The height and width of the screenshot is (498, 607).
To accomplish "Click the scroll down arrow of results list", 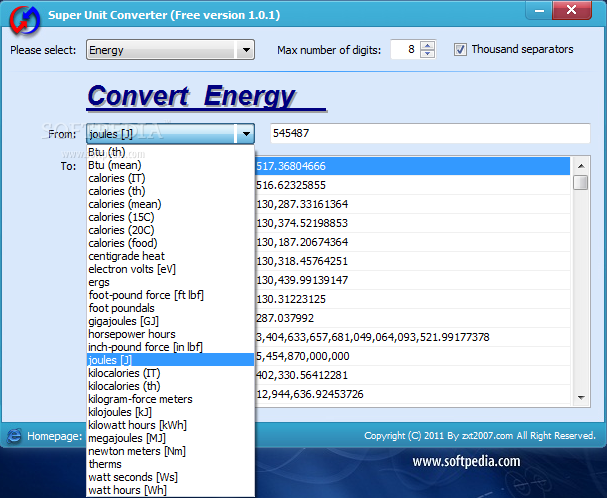I will 581,397.
